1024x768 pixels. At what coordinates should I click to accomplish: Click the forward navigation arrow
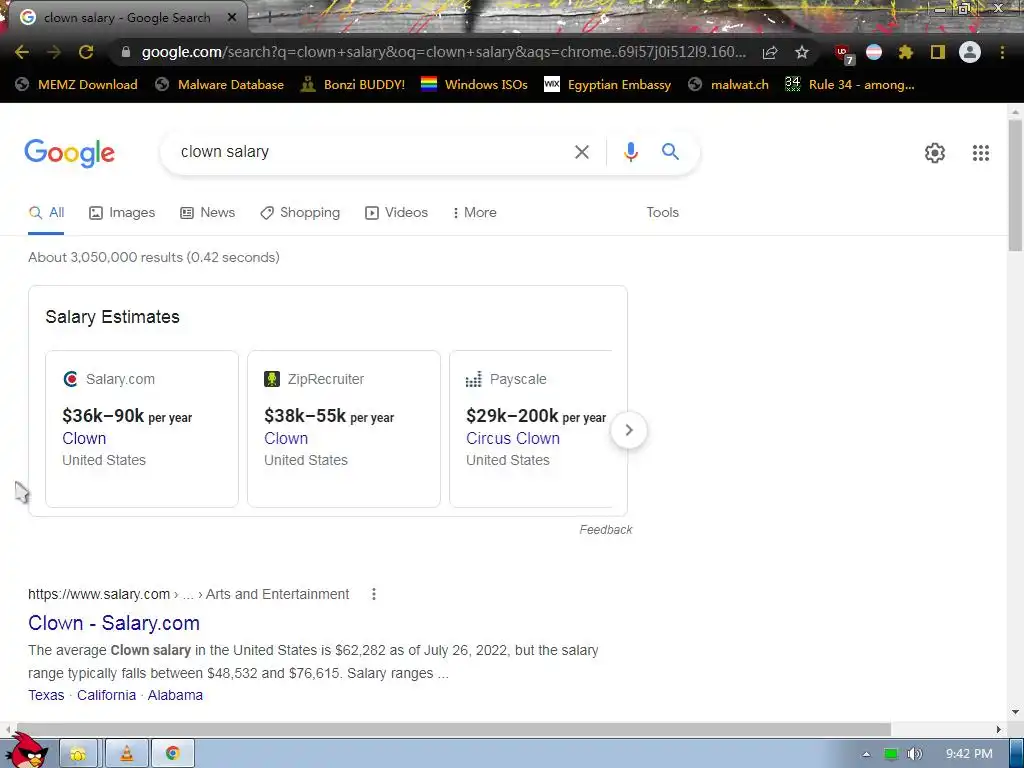[54, 52]
